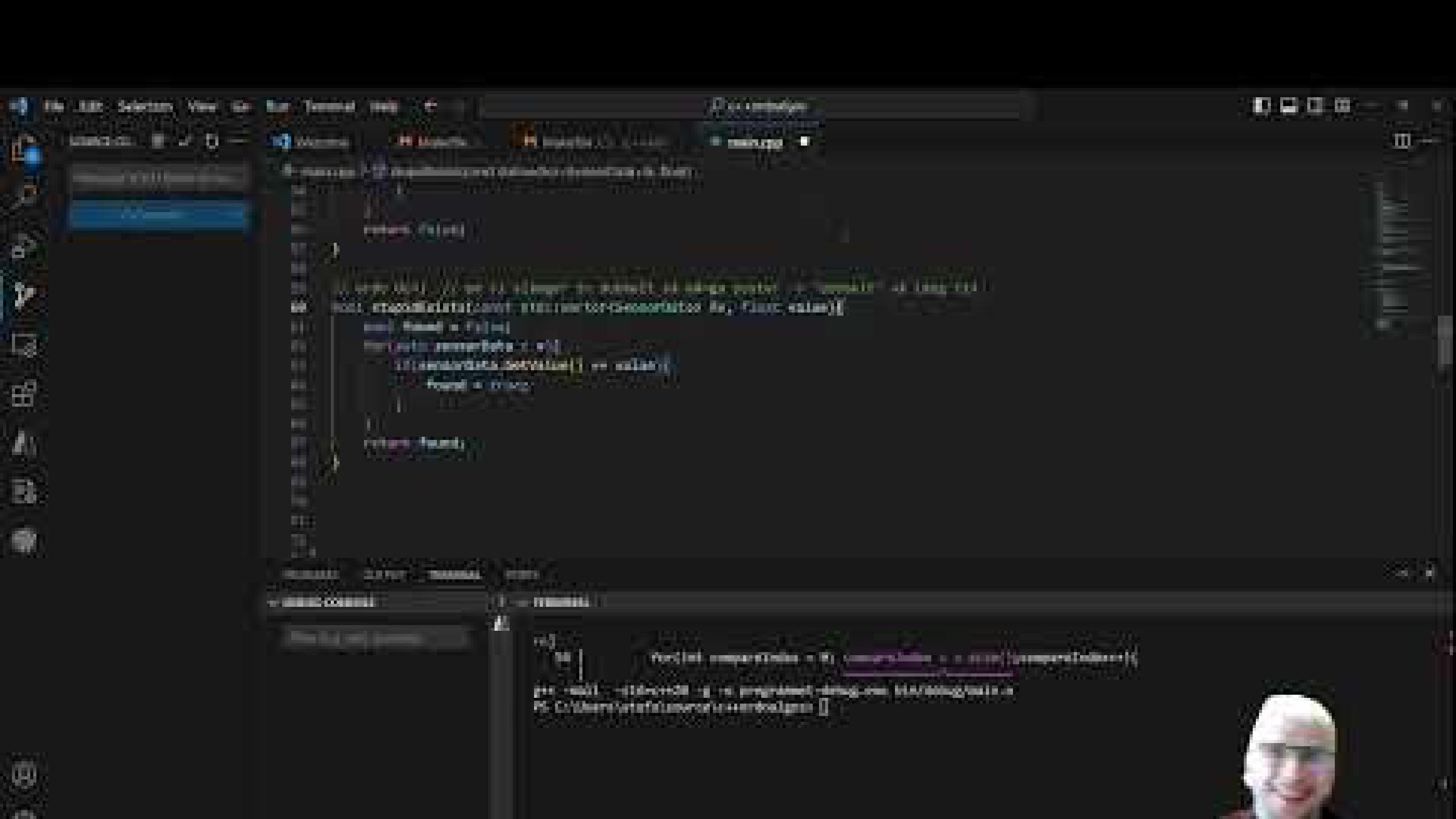Toggle the panel visibility control
The image size is (1456, 819).
tap(1289, 106)
